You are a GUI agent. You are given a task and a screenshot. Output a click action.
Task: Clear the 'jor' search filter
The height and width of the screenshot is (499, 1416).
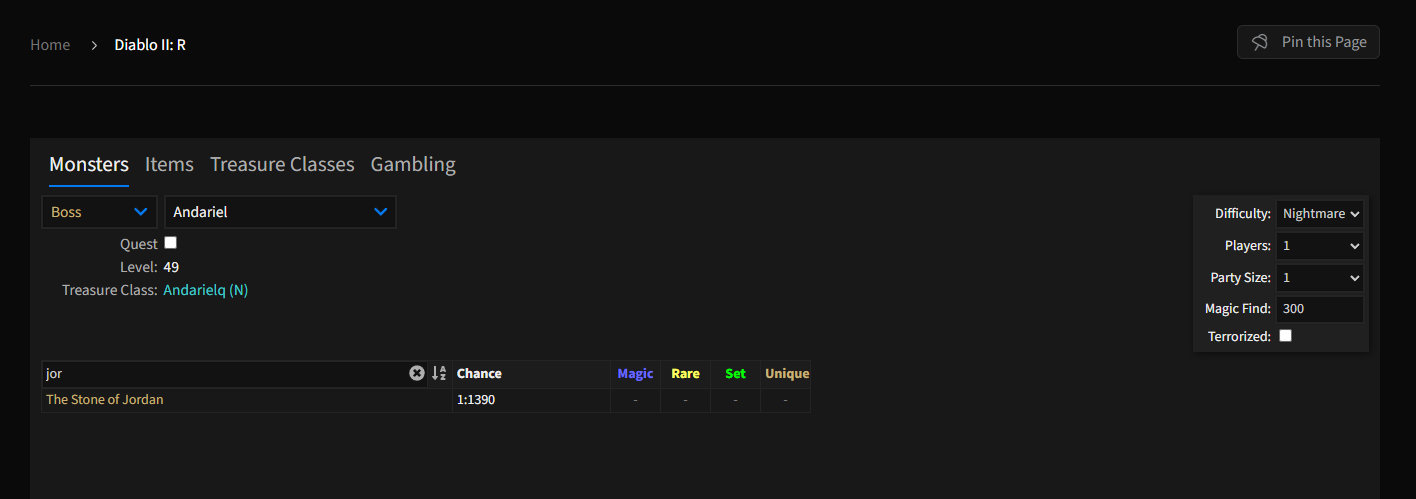click(417, 373)
